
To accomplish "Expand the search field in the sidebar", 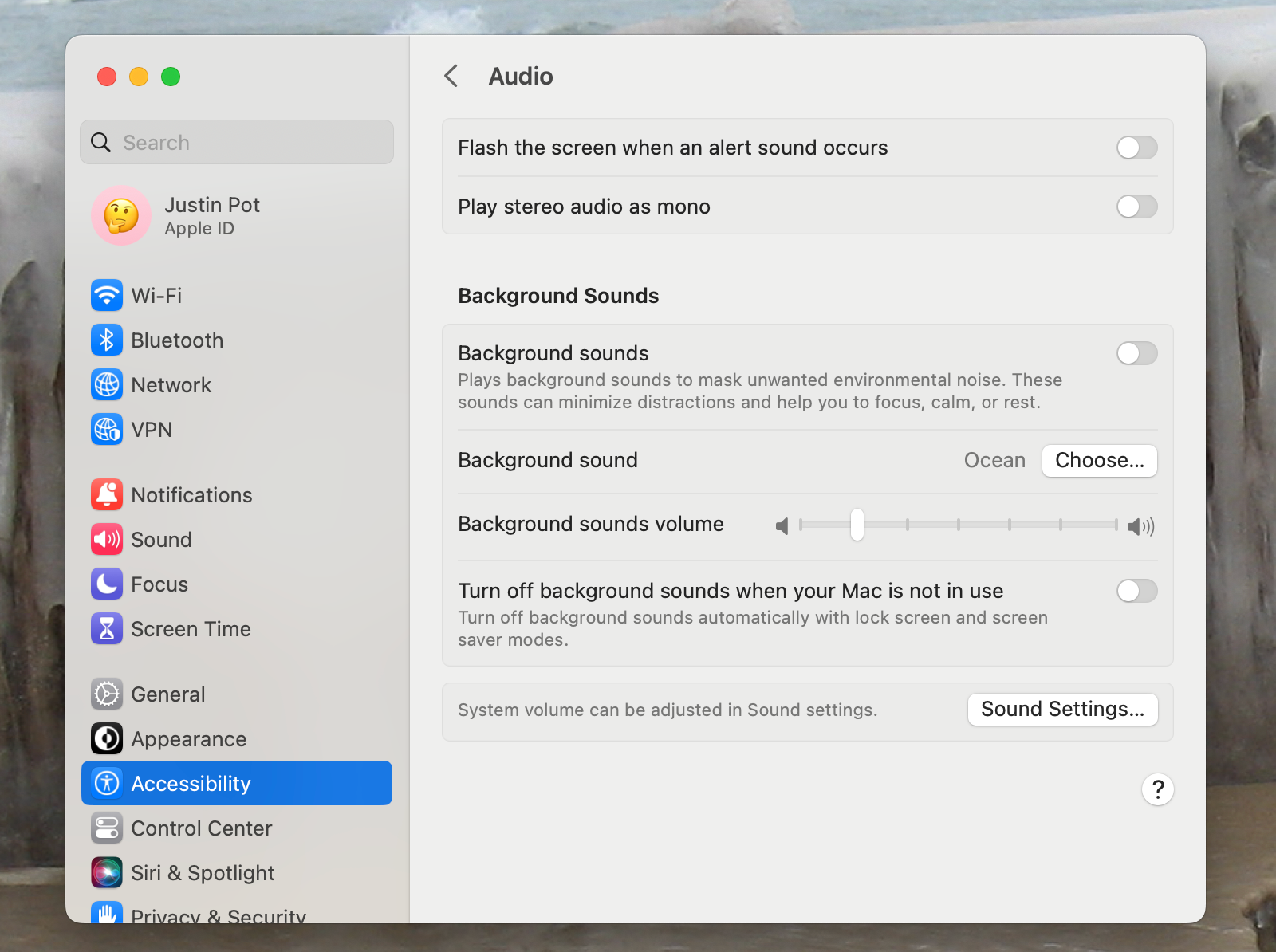I will 236,142.
